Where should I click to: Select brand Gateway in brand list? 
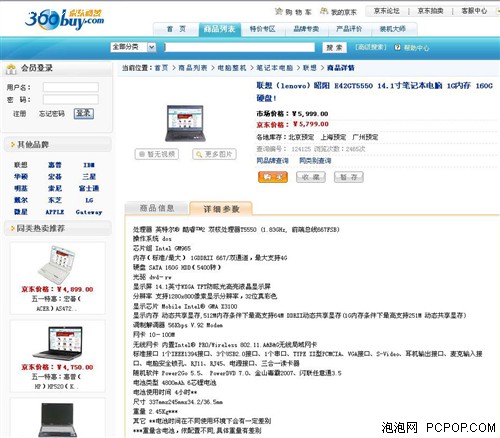click(89, 212)
